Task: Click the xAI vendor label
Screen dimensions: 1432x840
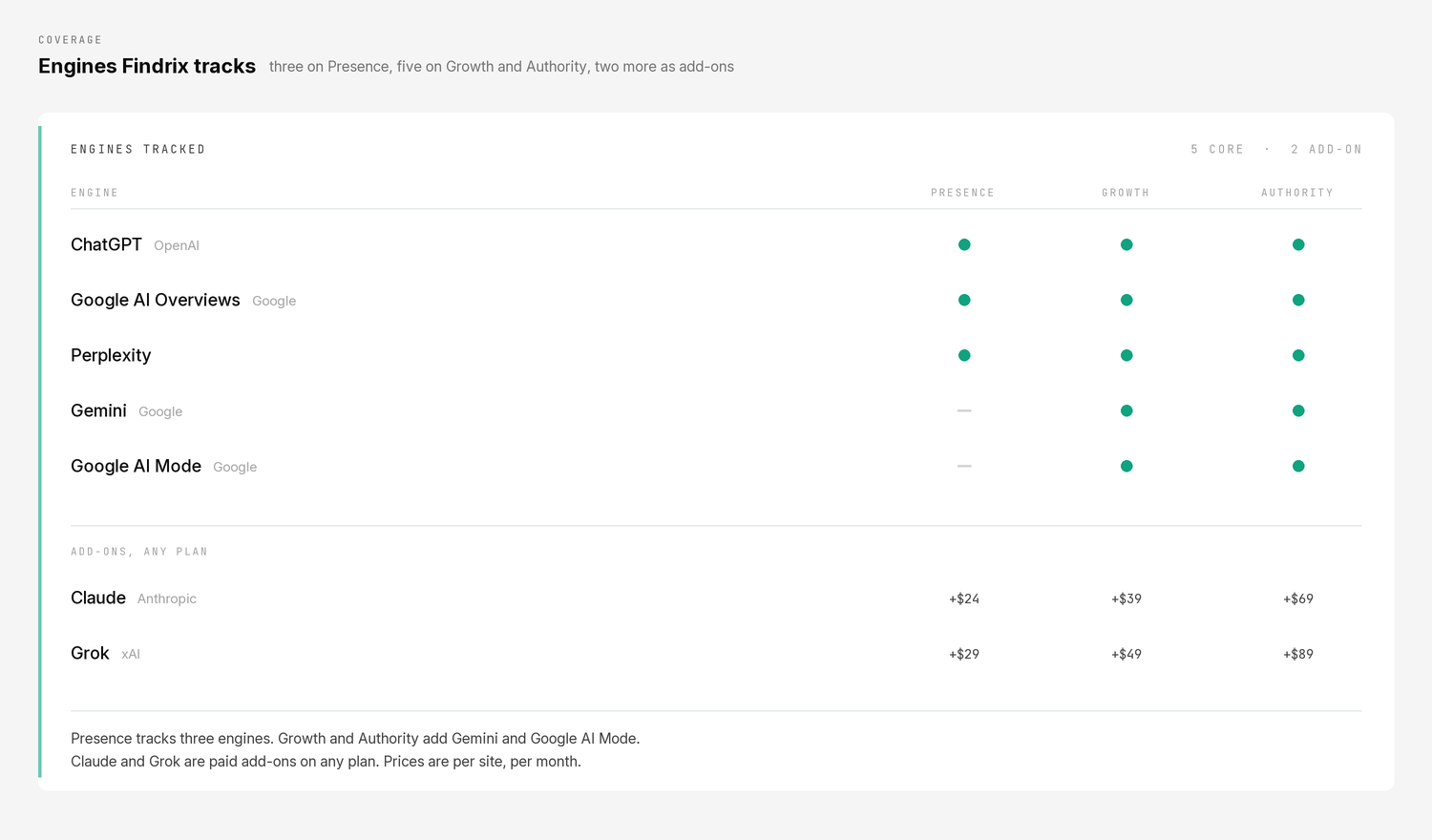Action: point(131,654)
